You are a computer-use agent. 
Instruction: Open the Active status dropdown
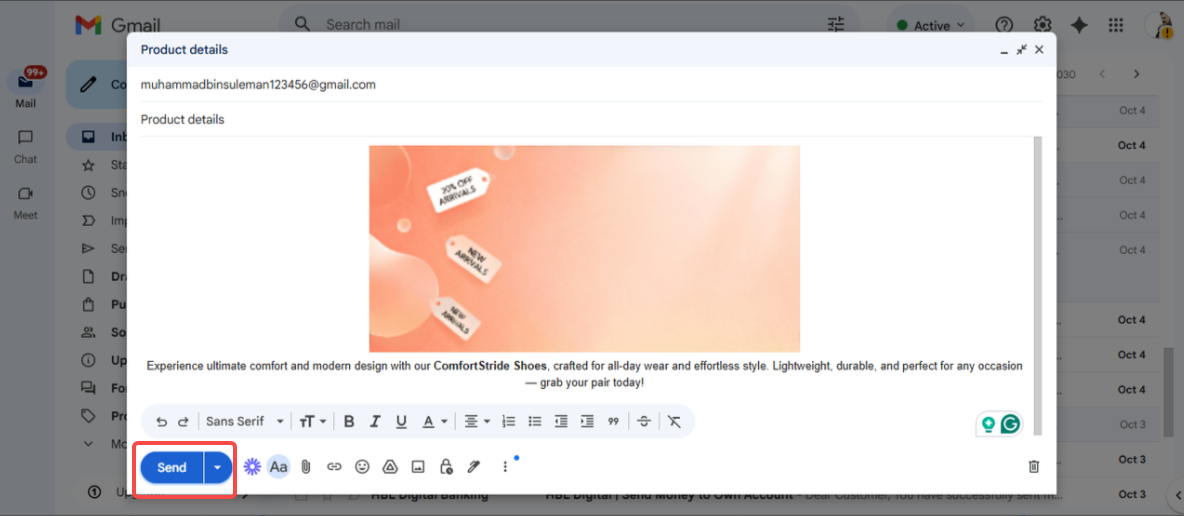pos(930,26)
